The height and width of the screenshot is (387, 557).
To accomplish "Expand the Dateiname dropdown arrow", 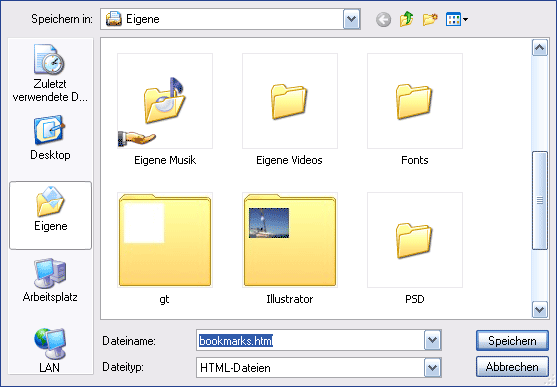I will coord(432,340).
